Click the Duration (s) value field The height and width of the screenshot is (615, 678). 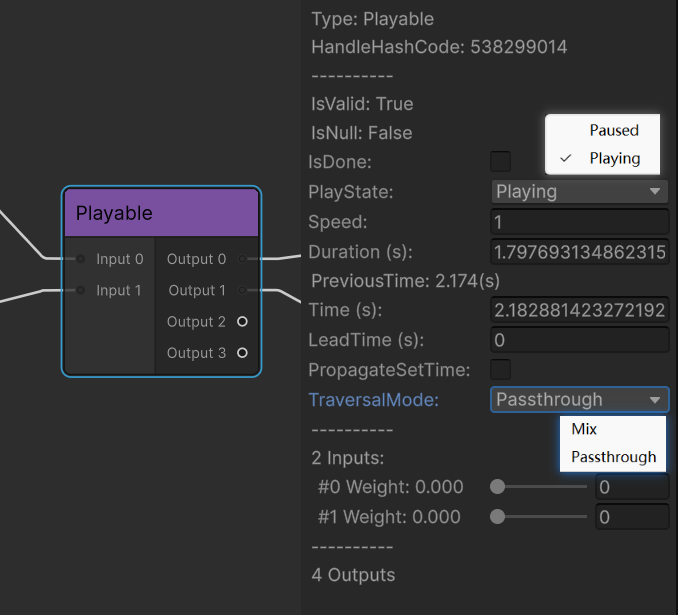click(579, 252)
